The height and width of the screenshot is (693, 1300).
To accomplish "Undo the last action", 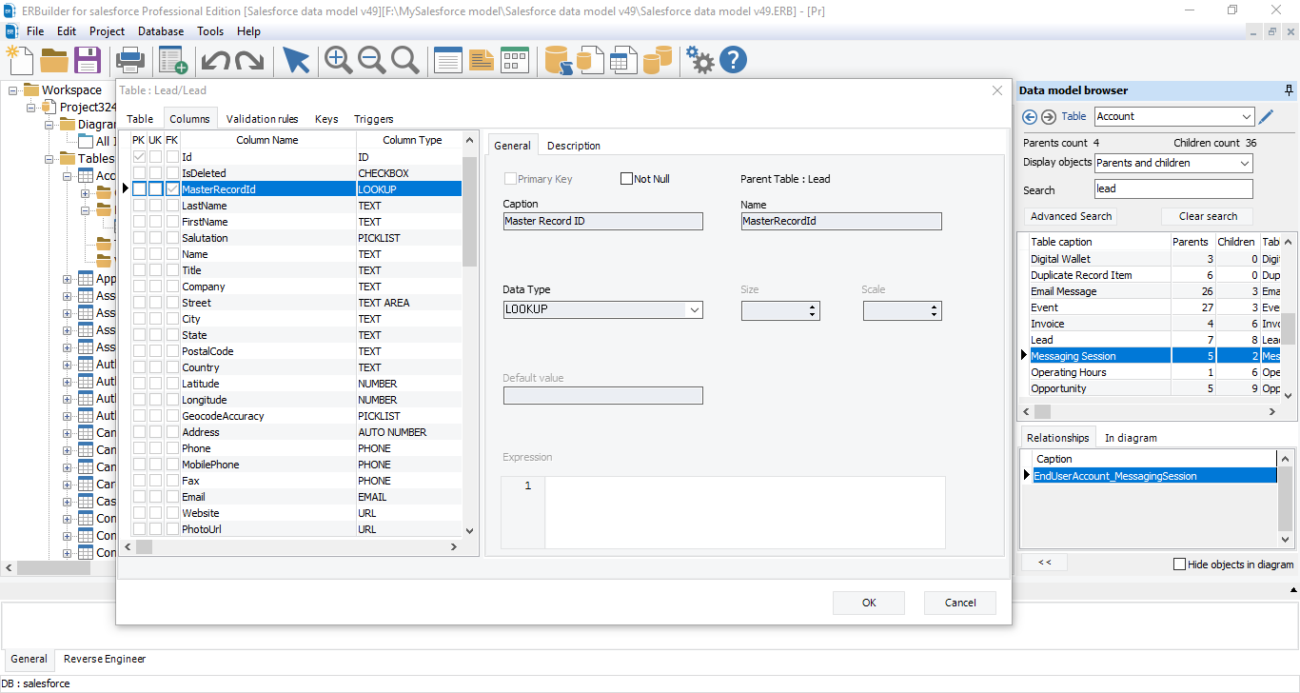I will (214, 61).
